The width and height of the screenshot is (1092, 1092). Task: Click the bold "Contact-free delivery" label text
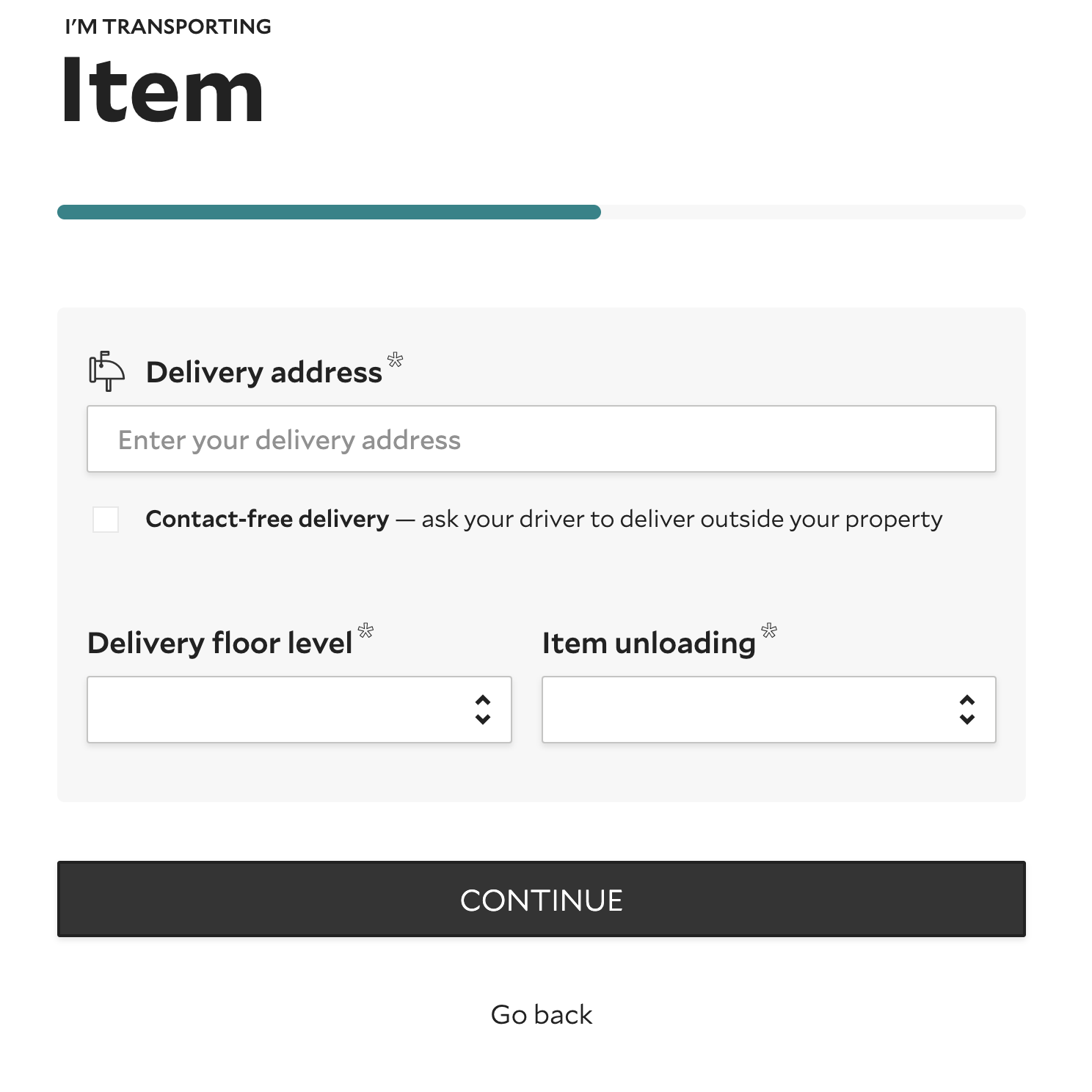coord(267,519)
